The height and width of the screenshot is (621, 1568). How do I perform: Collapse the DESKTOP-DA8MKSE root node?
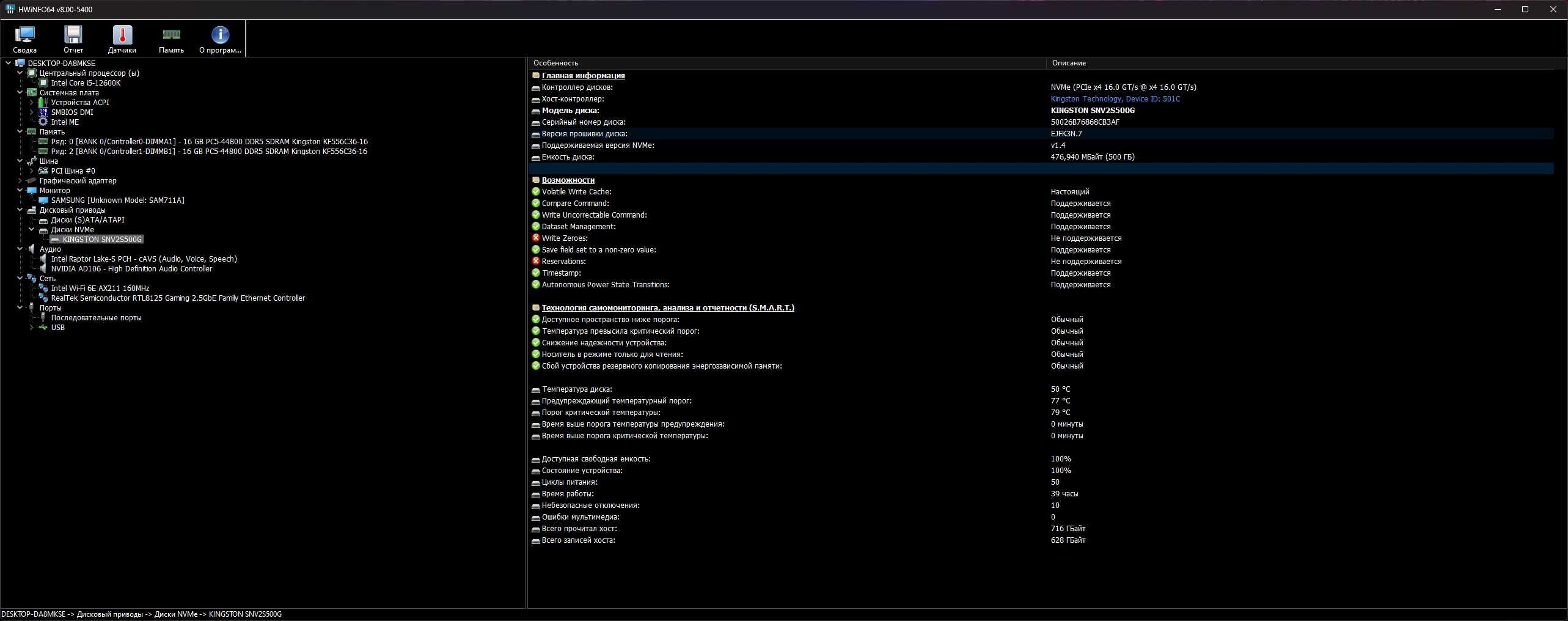click(x=8, y=63)
